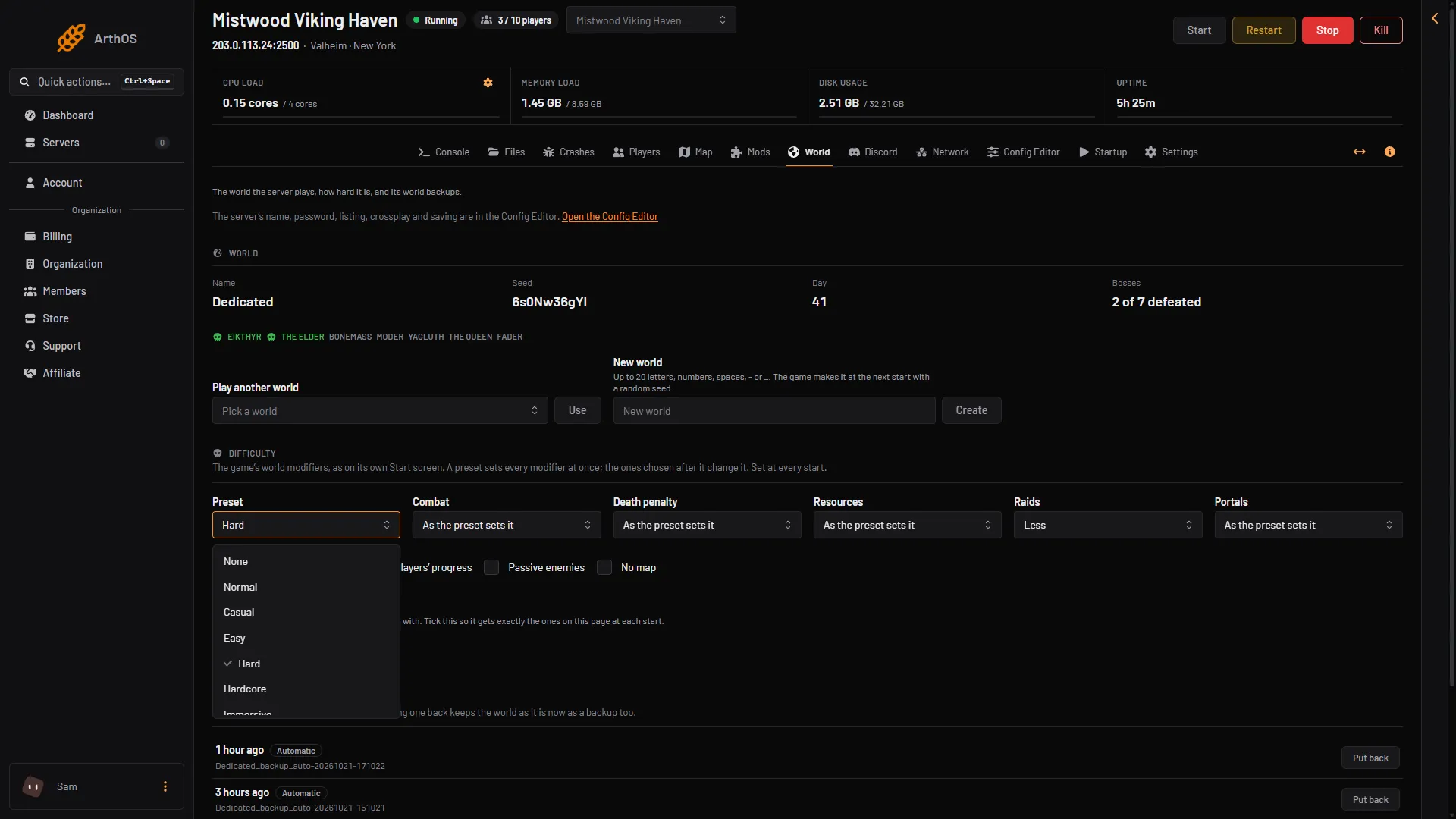
Task: Open the server selector Mistwood Viking Haven
Action: point(651,20)
